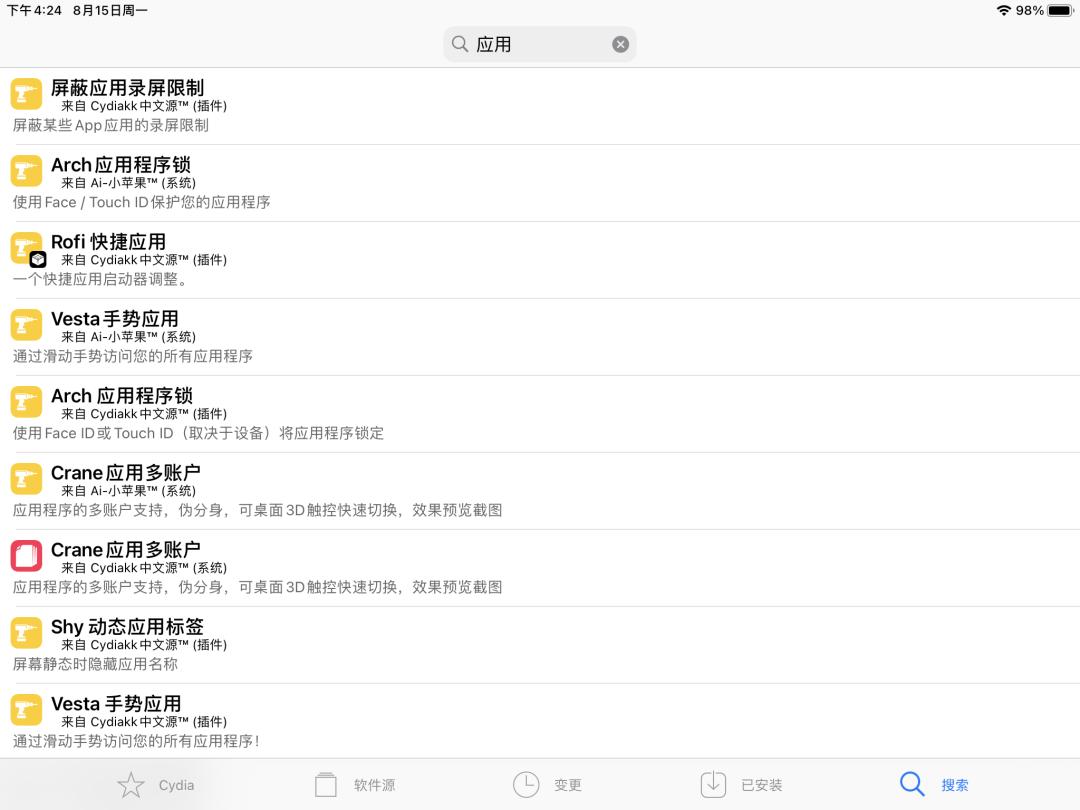Tap the Arch 应用程序锁 tweak icon from Ai-小苹果
The width and height of the screenshot is (1080, 810).
click(26, 170)
